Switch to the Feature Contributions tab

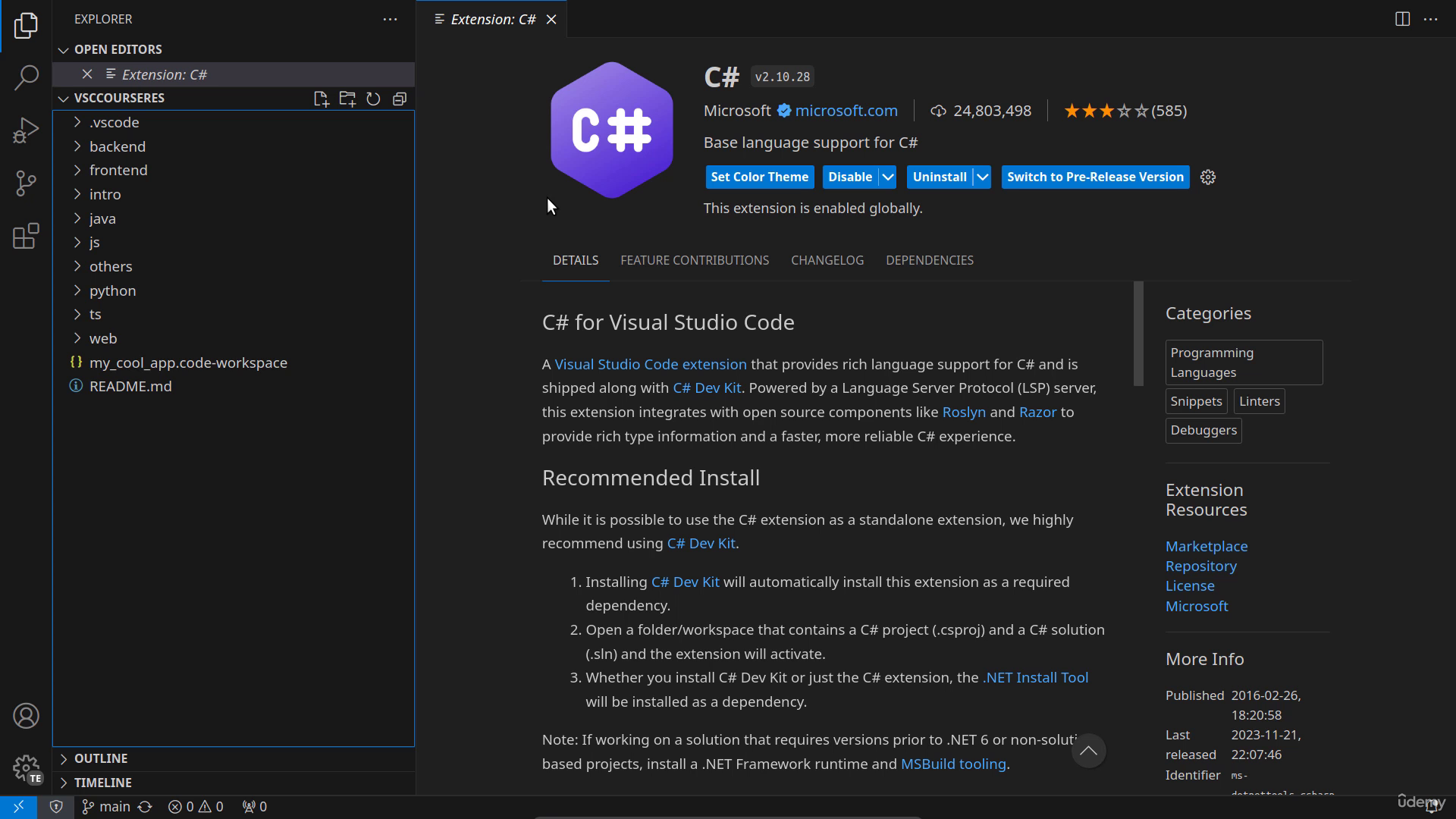tap(695, 260)
